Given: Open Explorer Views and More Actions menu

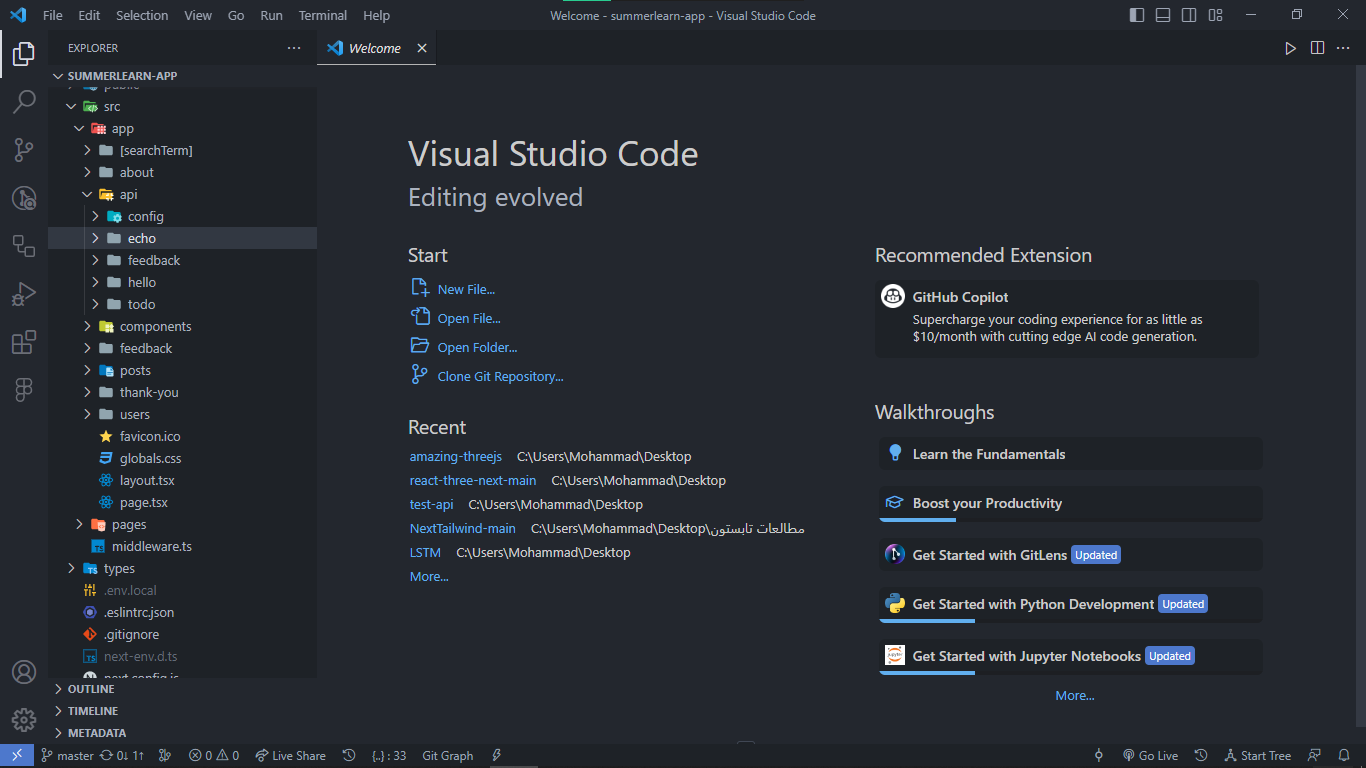Looking at the screenshot, I should [x=294, y=48].
